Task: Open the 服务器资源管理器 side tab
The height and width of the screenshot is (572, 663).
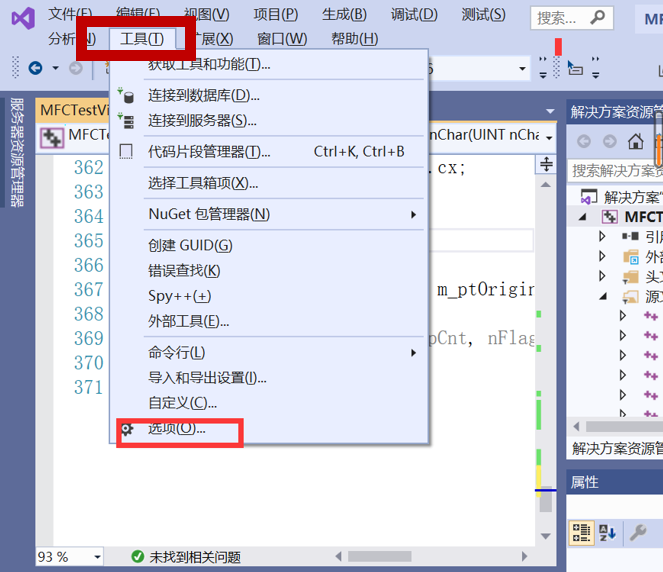Action: (x=17, y=152)
